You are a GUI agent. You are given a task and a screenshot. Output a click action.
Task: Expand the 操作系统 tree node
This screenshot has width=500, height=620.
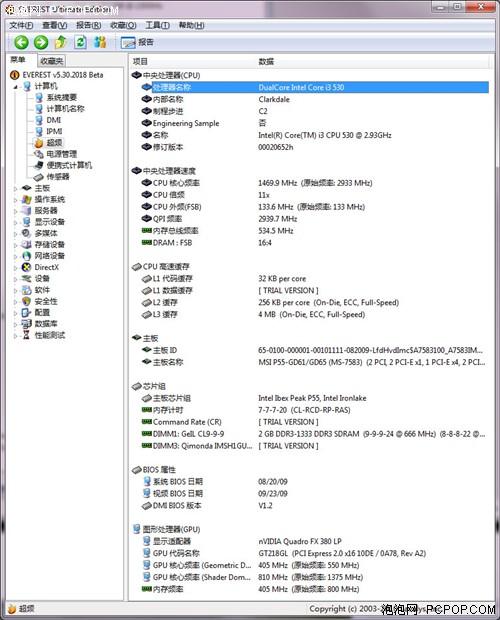16,200
